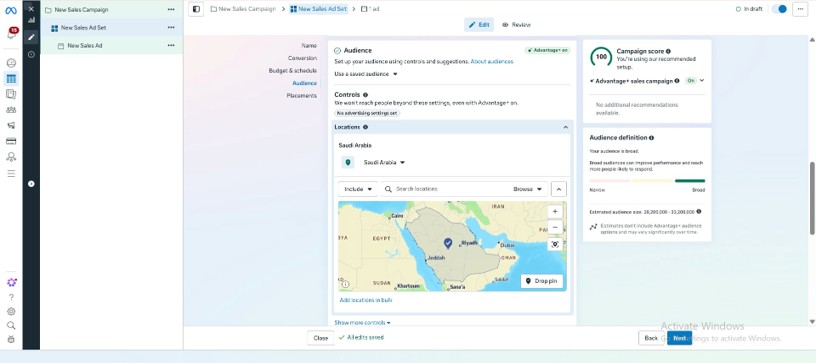
Task: Click the bug report icon
Action: [11, 340]
